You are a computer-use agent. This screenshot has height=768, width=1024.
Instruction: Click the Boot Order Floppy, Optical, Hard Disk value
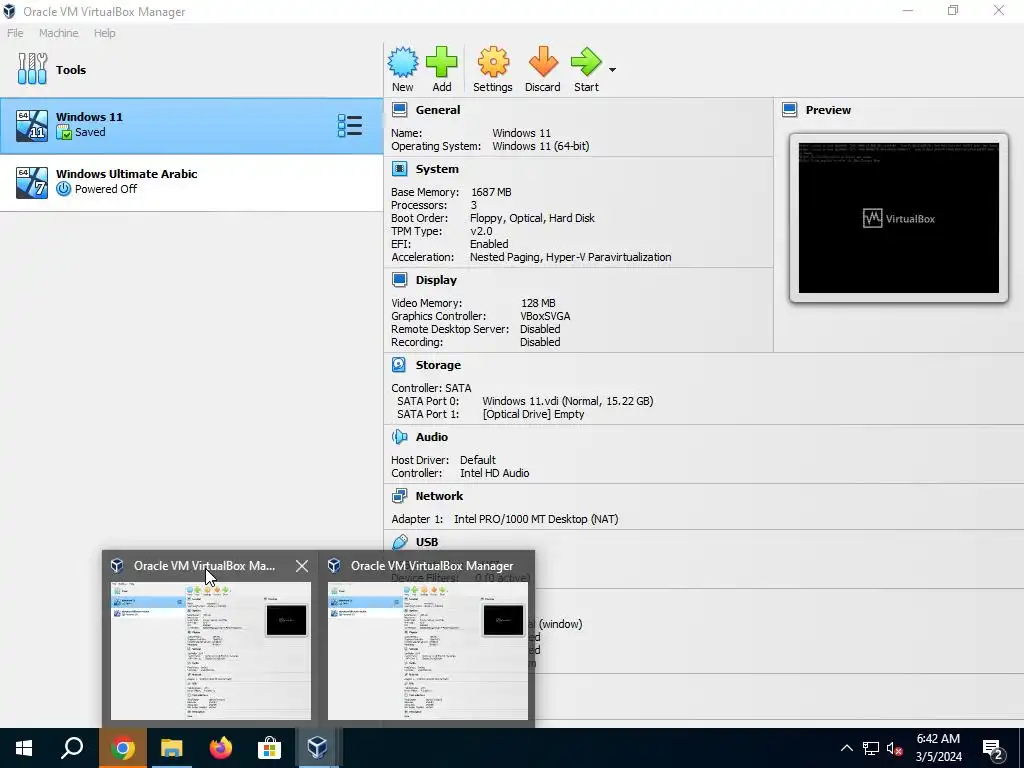(532, 218)
